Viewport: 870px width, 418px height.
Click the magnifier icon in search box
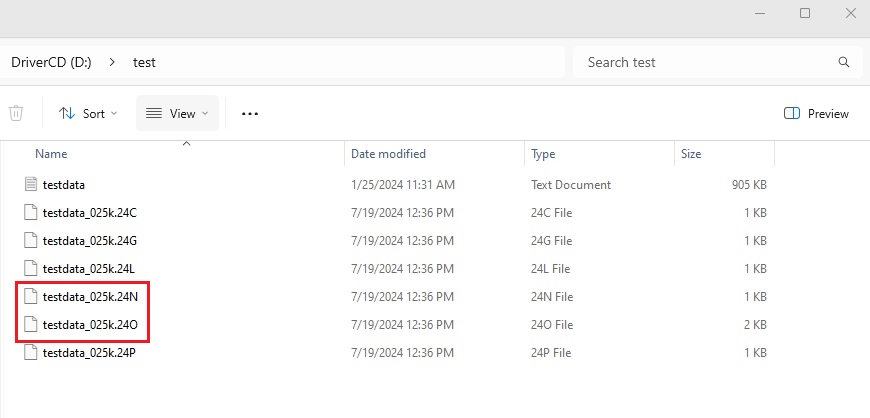[843, 62]
